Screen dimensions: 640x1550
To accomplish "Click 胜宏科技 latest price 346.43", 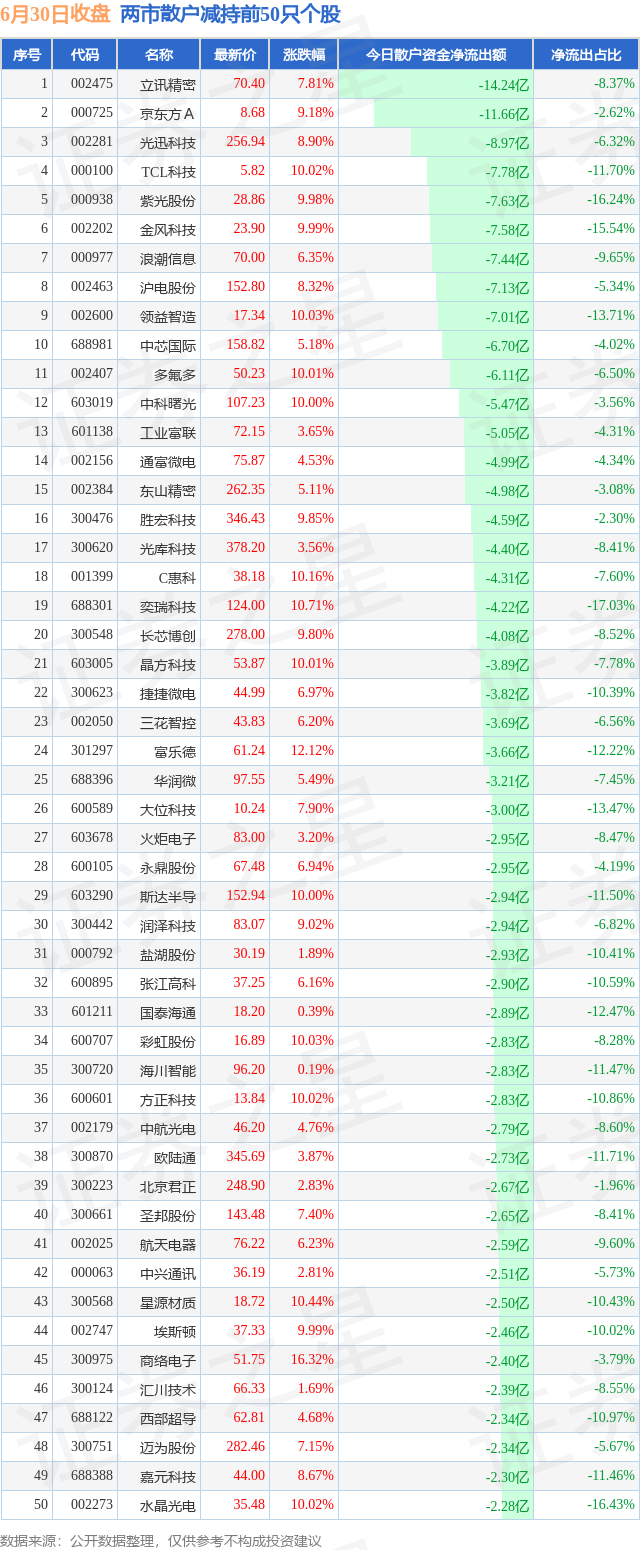I will click(245, 519).
